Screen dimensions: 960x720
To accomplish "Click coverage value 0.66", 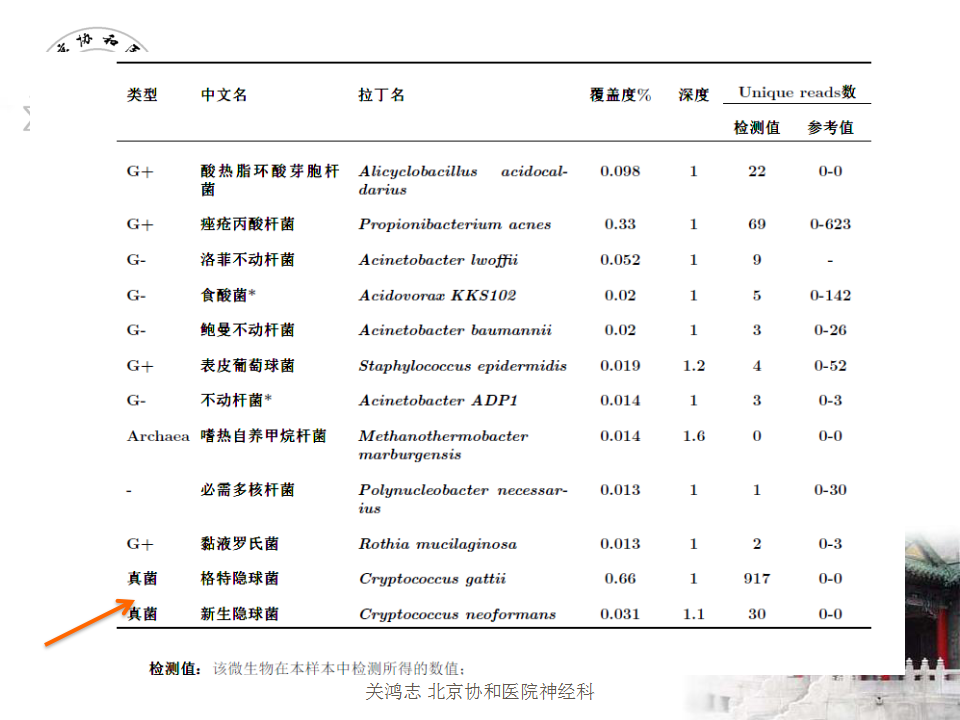I will click(x=620, y=579).
